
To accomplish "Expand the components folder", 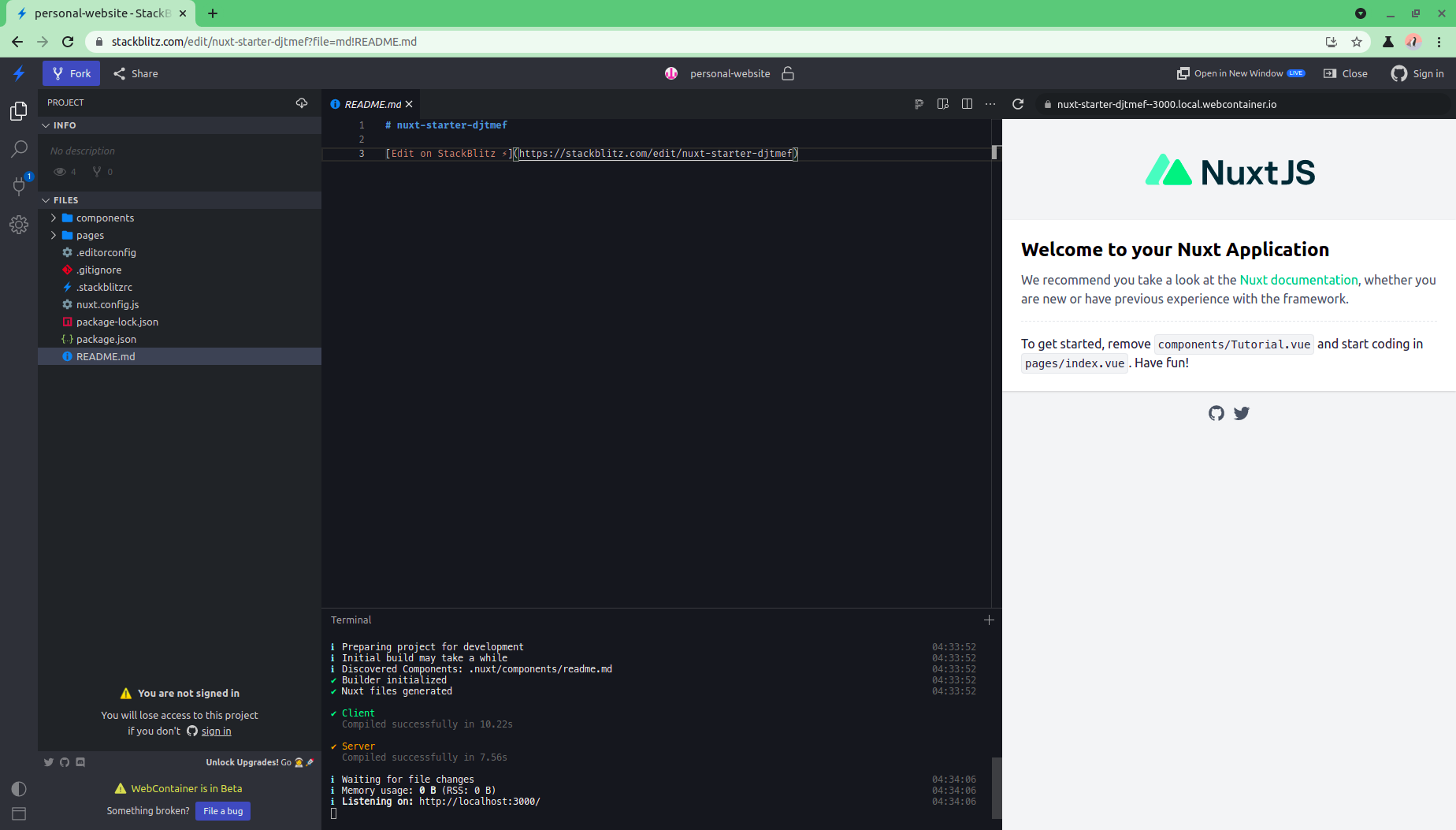I will coord(53,218).
